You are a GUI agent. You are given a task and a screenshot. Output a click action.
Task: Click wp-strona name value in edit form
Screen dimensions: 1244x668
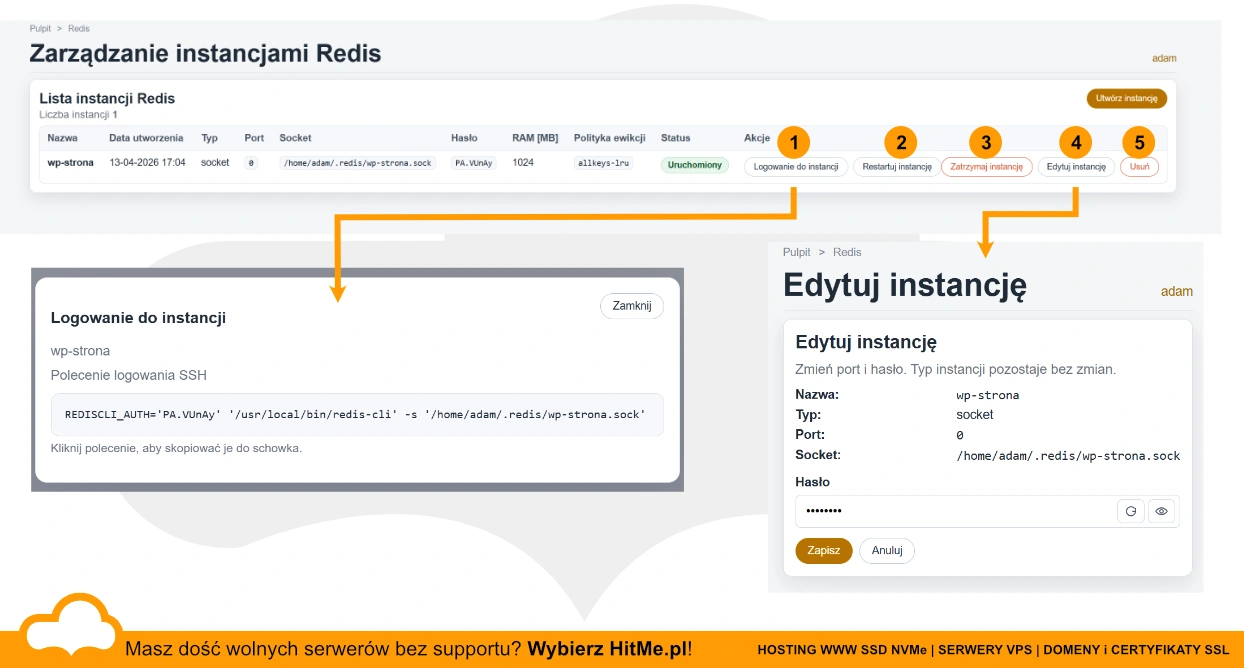pyautogui.click(x=987, y=395)
